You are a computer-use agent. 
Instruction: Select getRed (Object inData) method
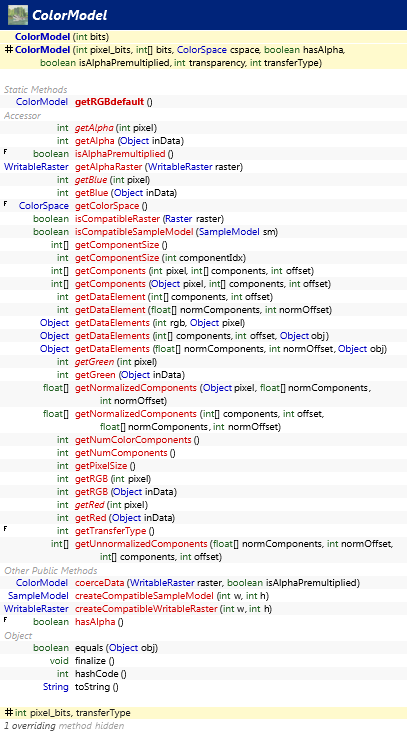[125, 518]
